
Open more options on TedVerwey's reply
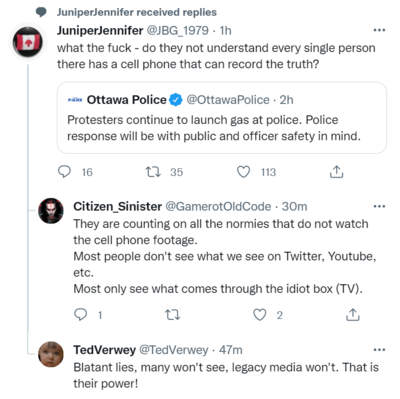379,350
